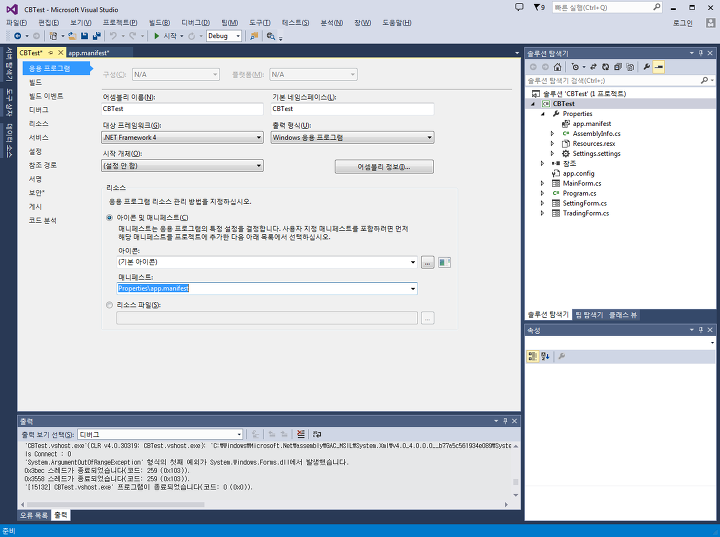
Task: Expand the TradingForm.cs node
Action: coord(543,213)
